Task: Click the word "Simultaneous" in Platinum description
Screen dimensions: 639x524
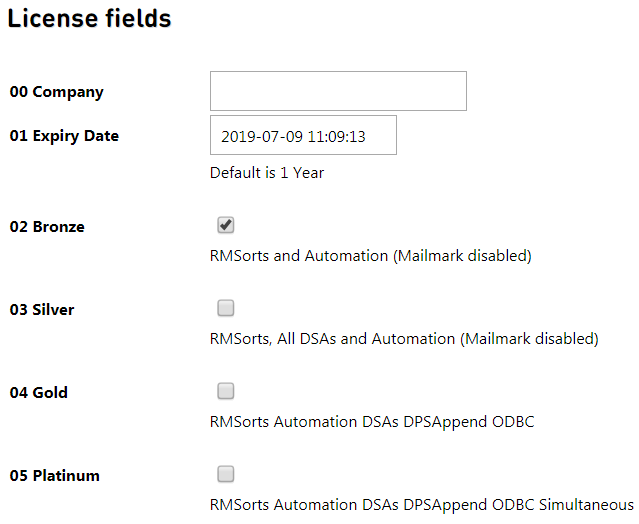Action: point(586,505)
